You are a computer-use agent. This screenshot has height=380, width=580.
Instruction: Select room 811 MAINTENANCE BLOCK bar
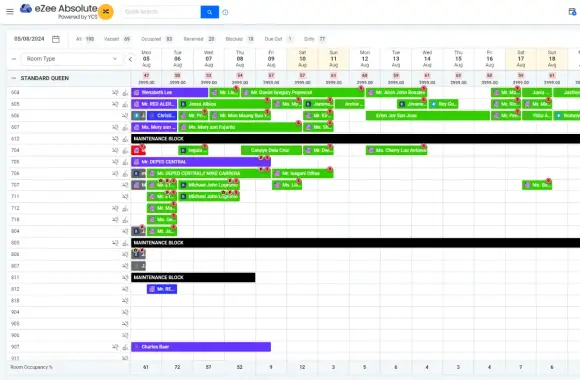point(193,278)
